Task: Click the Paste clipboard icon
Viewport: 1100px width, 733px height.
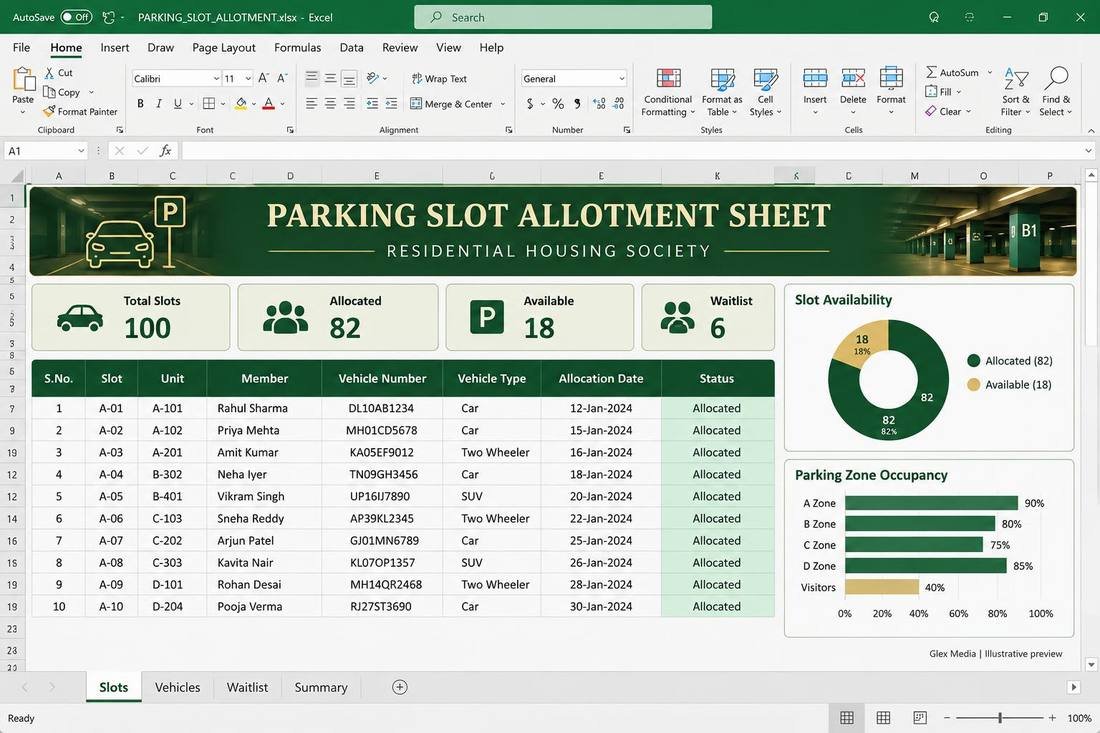Action: click(x=23, y=79)
